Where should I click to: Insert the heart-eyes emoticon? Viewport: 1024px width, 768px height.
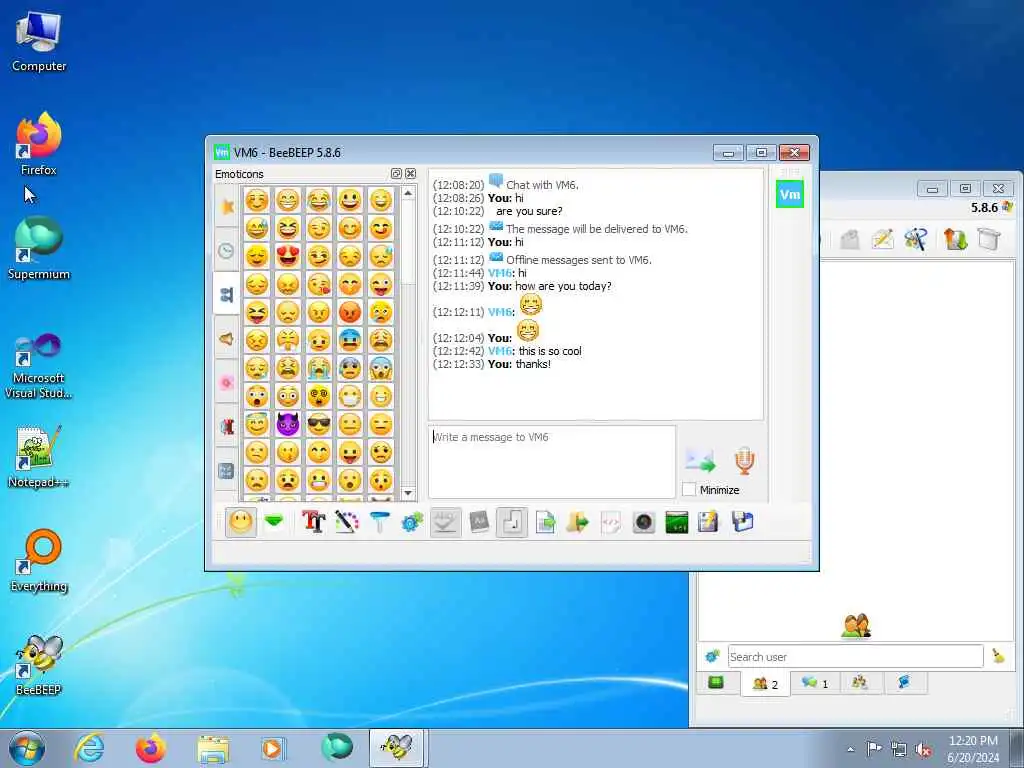pos(287,256)
